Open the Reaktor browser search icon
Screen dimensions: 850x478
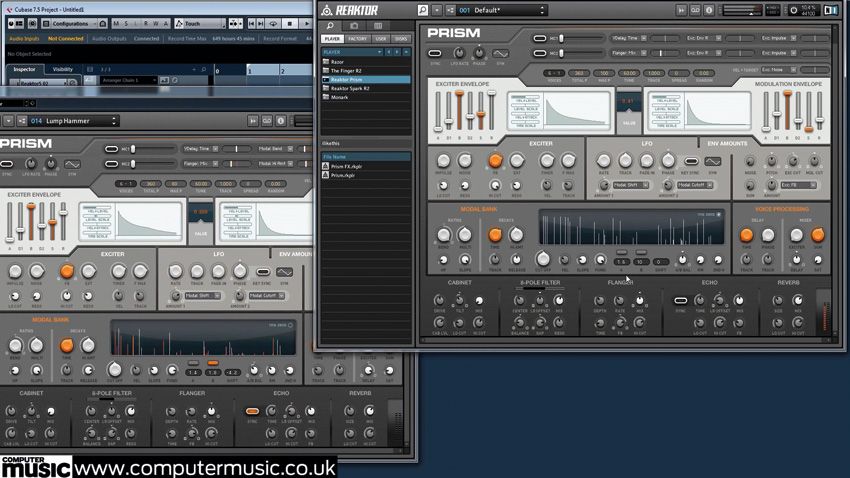(423, 10)
